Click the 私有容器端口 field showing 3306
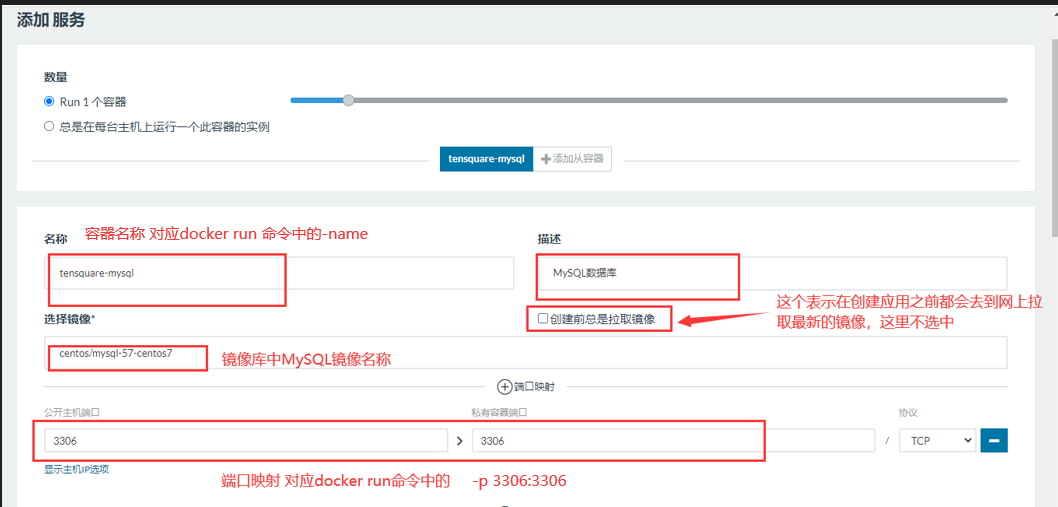Viewport: 1058px width, 507px height. pos(673,440)
